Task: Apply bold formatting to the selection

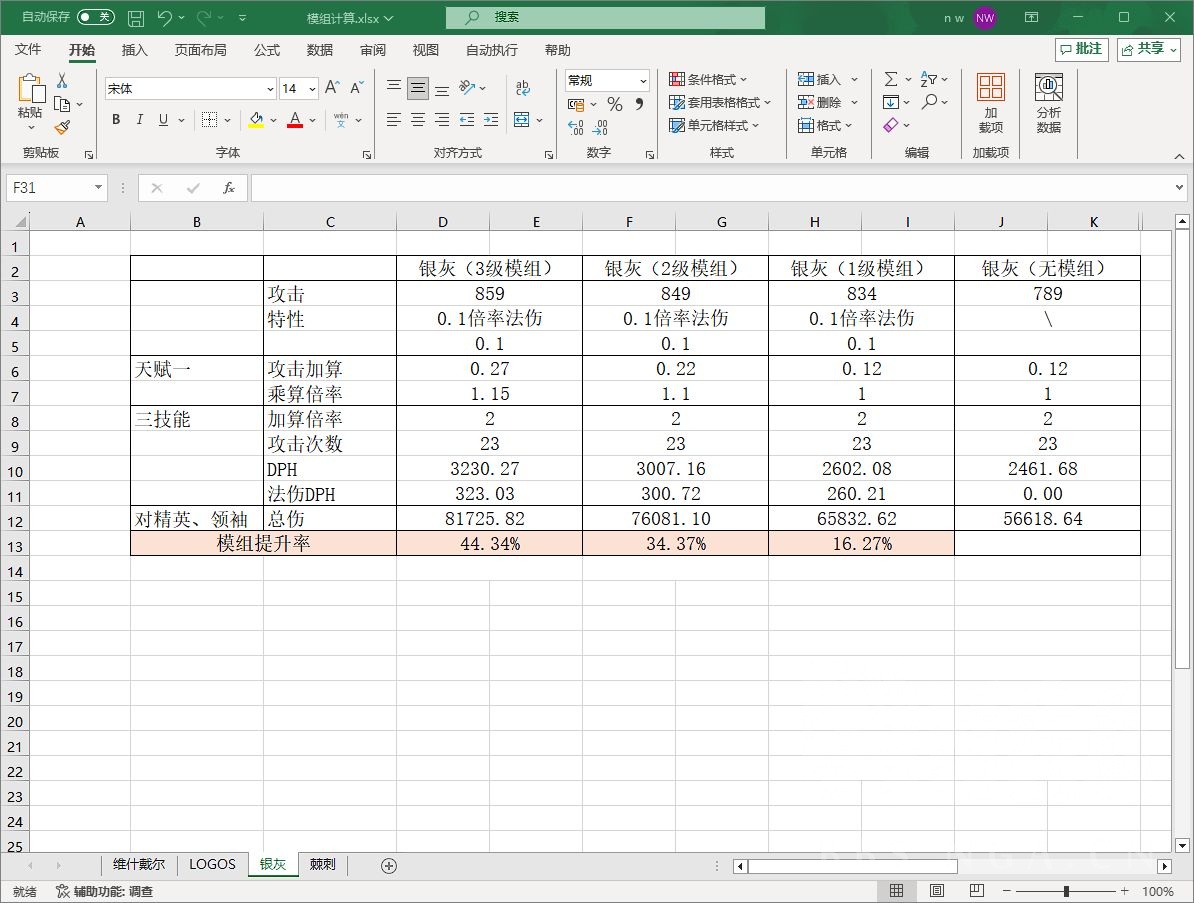Action: (116, 119)
